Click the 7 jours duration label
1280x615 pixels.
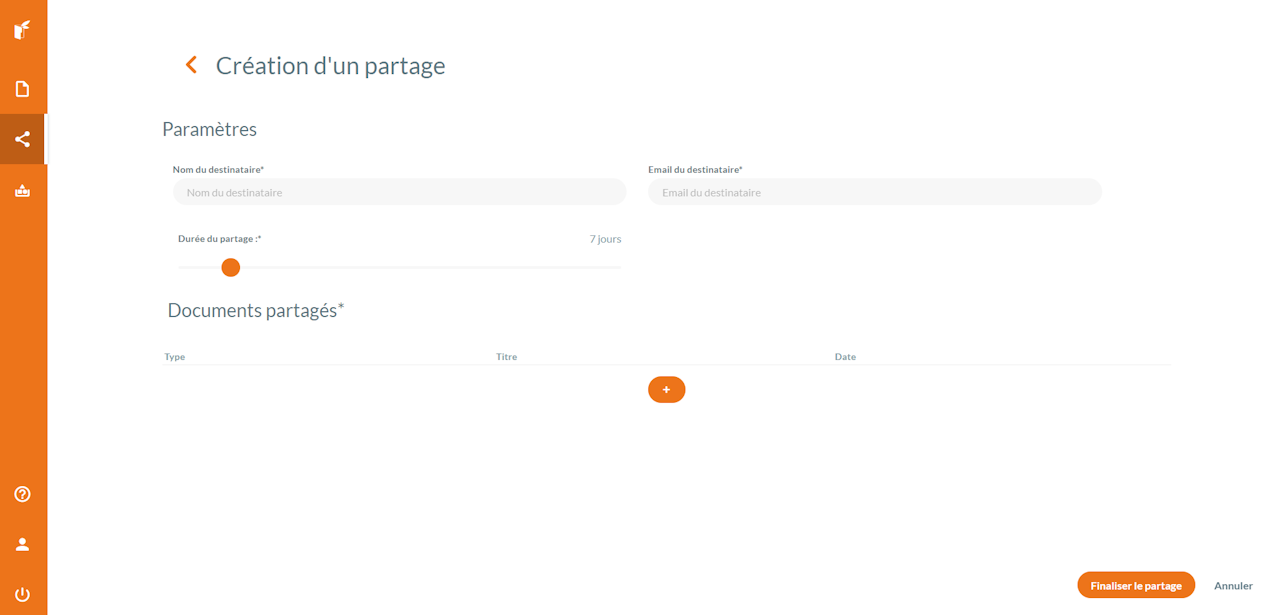(605, 239)
